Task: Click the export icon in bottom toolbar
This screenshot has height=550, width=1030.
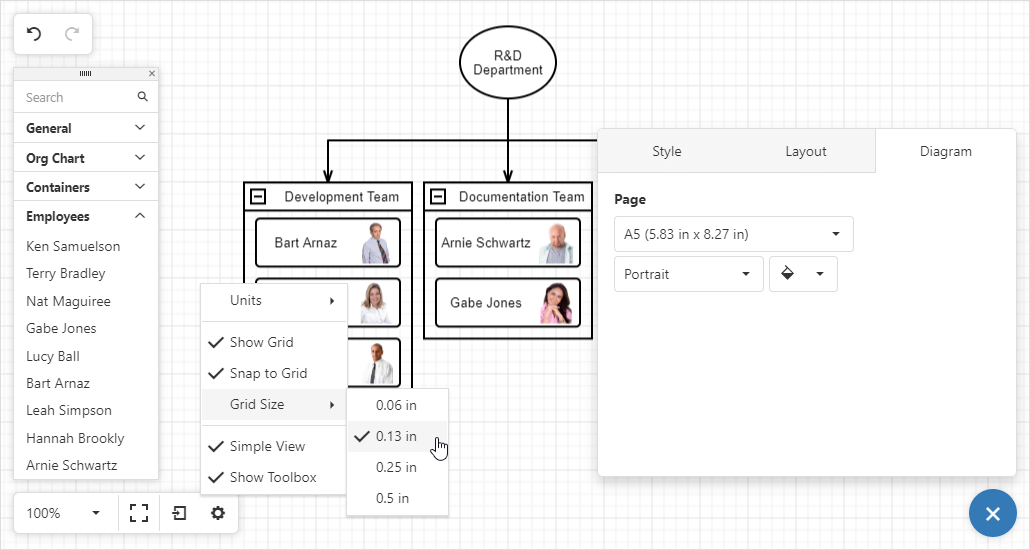Action: tap(179, 513)
